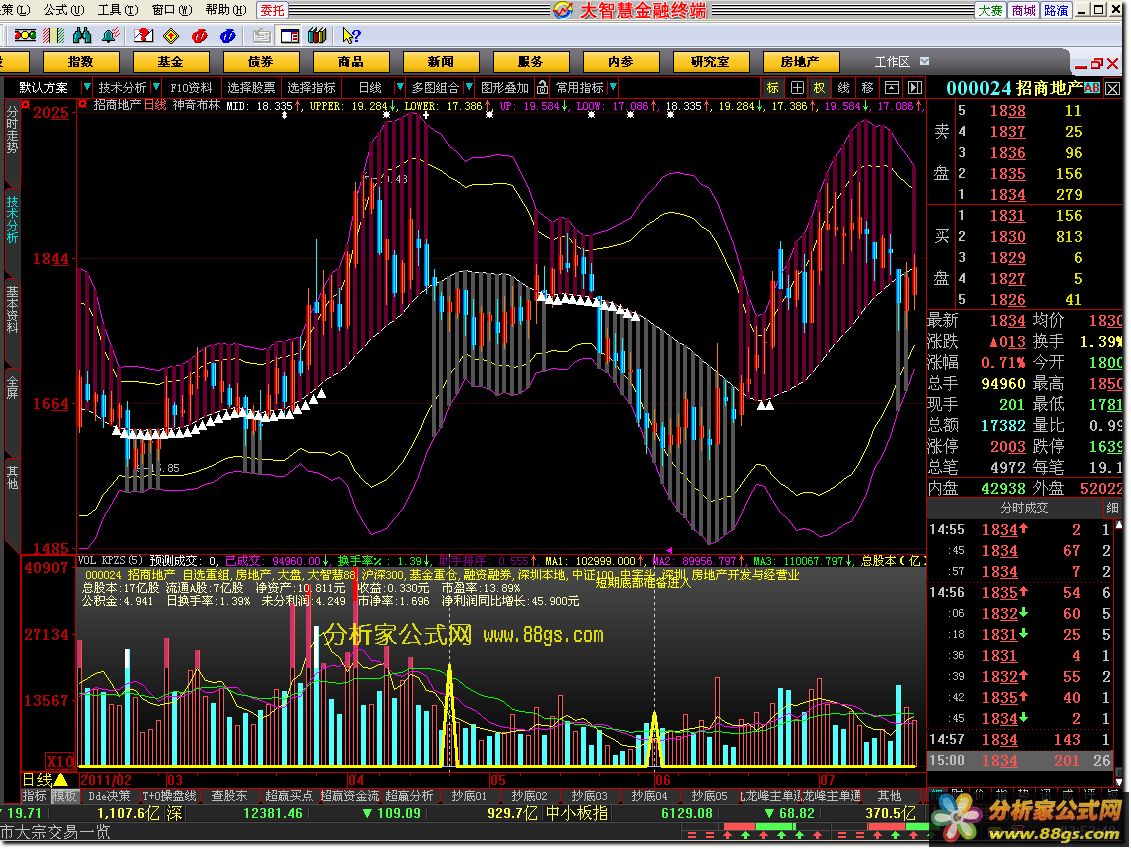The height and width of the screenshot is (849, 1131).
Task: Click the 全屏 fullscreen side tab
Action: 12,387
